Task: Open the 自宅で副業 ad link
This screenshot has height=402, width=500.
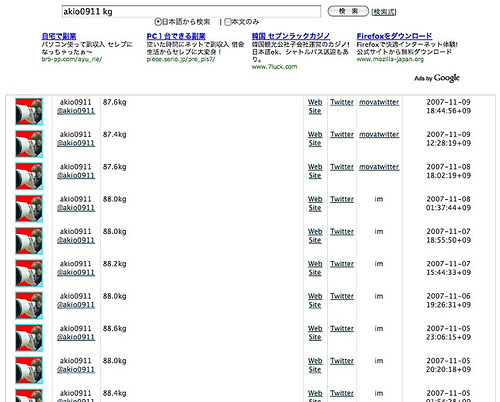Action: click(59, 36)
